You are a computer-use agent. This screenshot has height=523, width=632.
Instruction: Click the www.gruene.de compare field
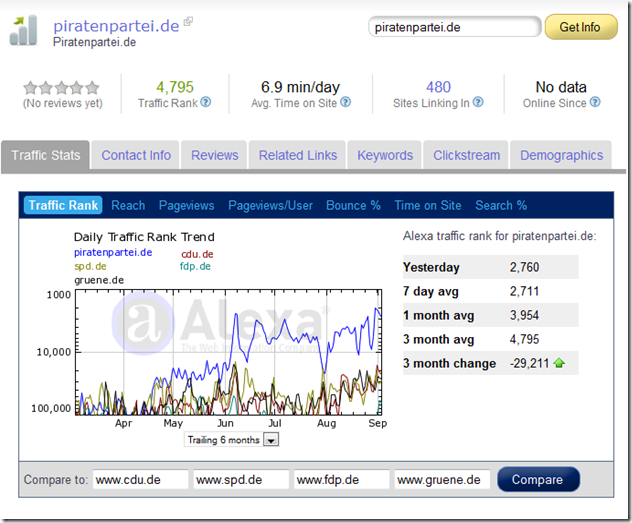tap(442, 479)
